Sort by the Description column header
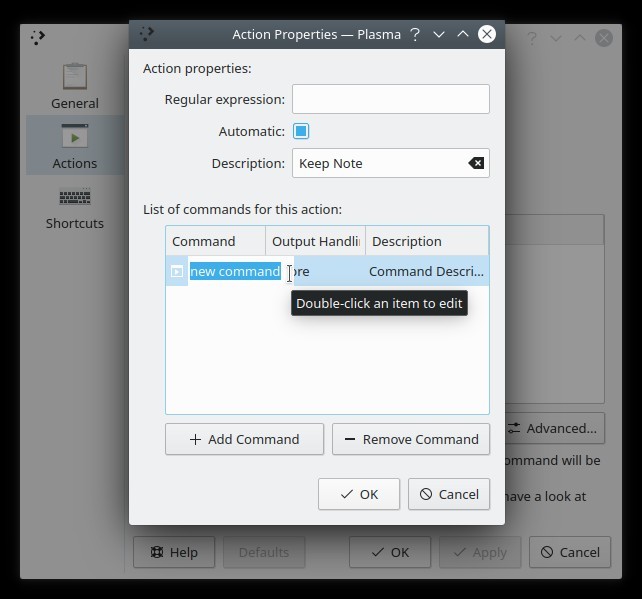The image size is (642, 599). [427, 241]
